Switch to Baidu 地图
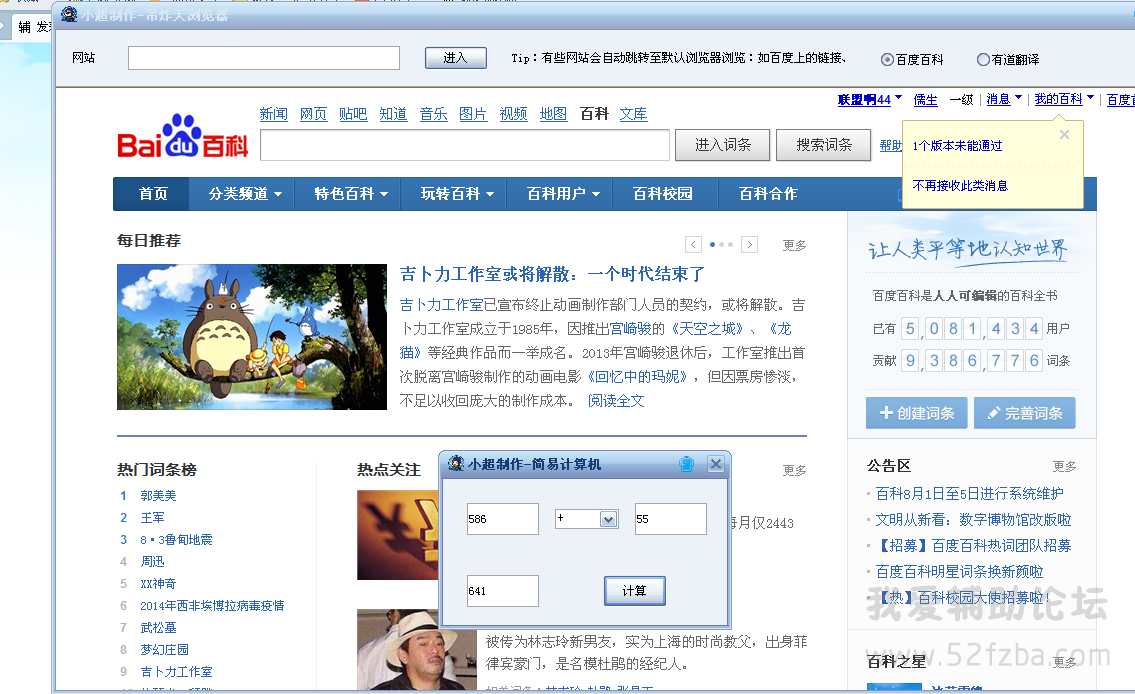This screenshot has height=694, width=1135. tap(553, 114)
